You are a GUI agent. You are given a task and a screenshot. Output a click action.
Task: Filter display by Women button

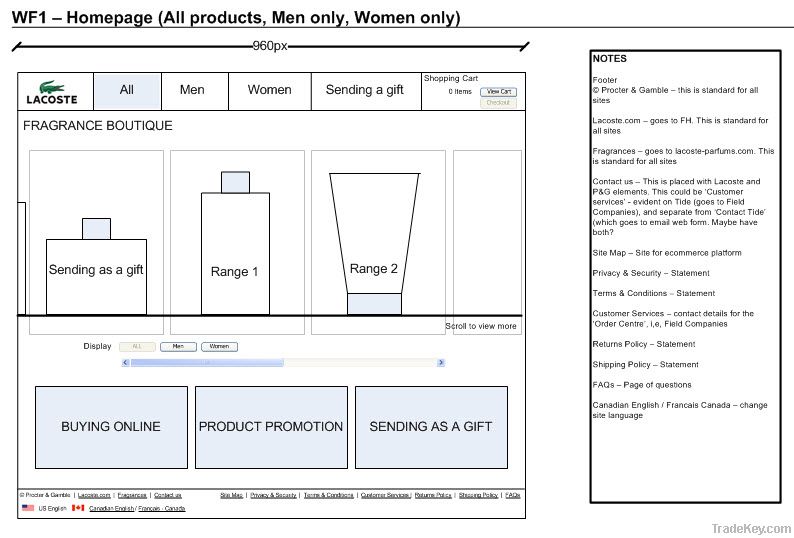click(219, 347)
